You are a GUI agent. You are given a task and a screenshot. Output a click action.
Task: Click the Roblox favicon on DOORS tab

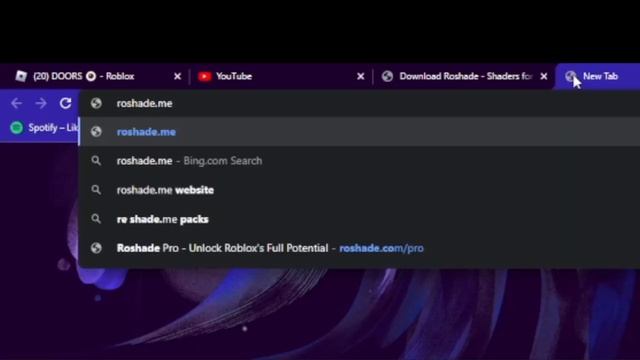(21, 76)
